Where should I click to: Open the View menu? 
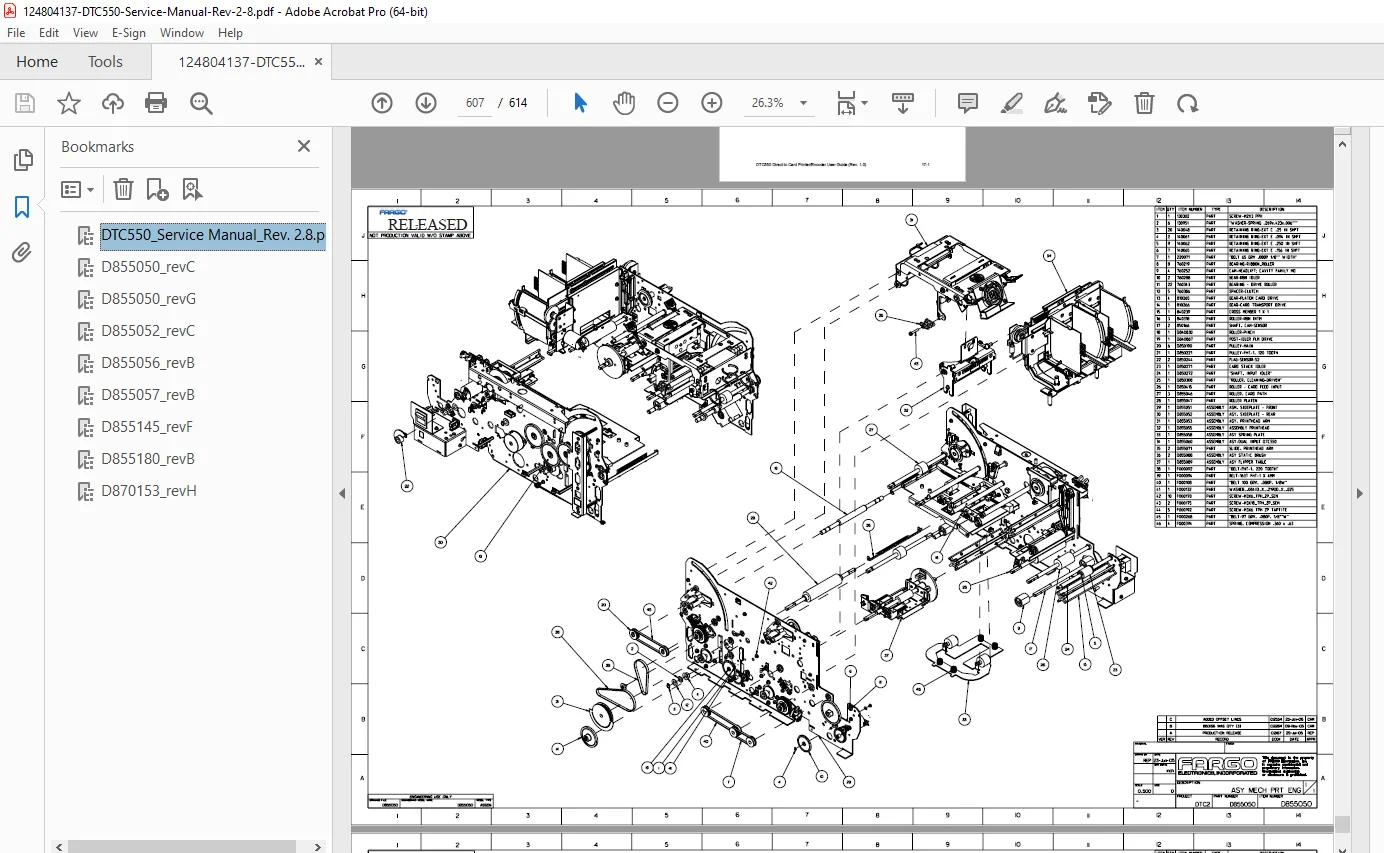click(x=86, y=33)
